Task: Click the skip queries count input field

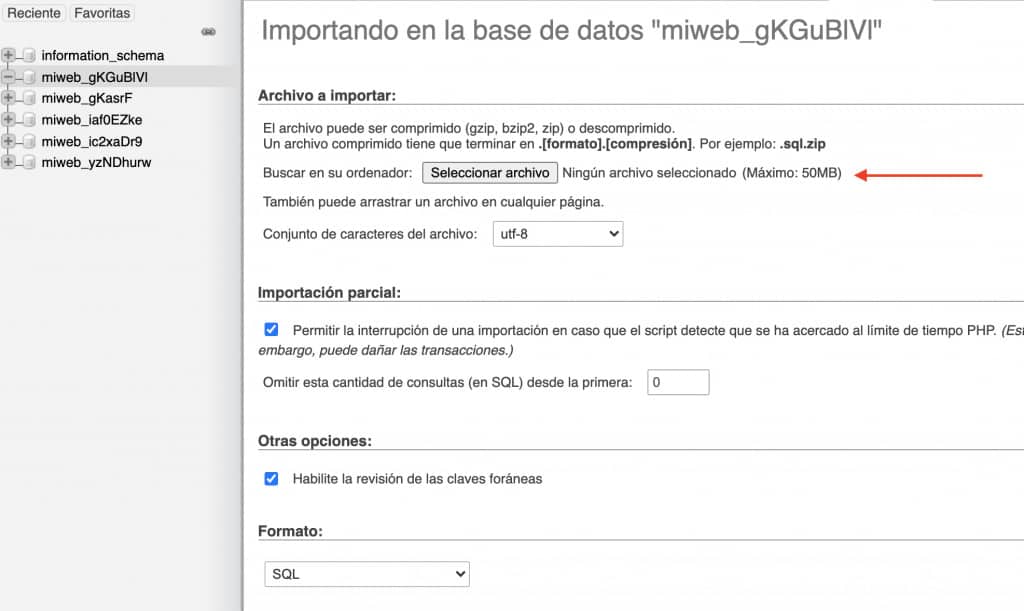Action: [678, 382]
